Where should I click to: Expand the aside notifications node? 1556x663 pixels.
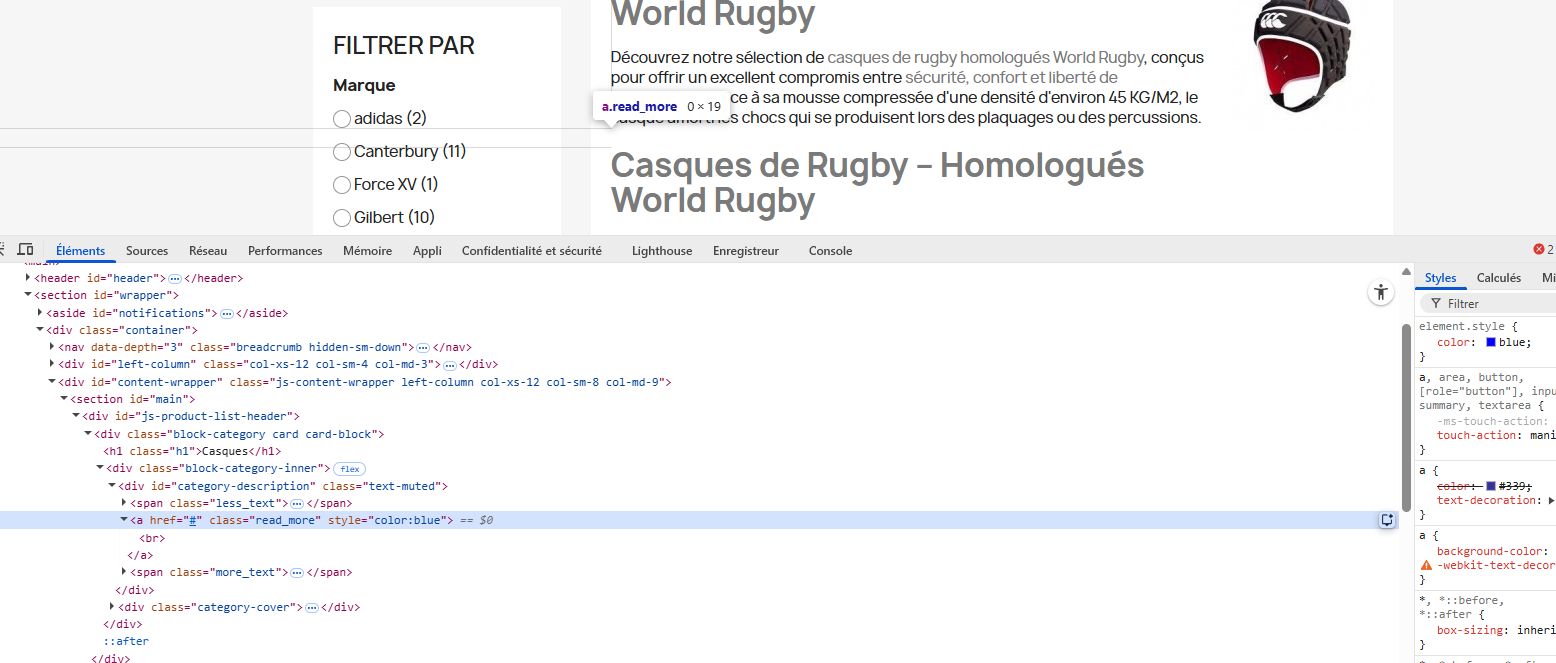pos(40,313)
